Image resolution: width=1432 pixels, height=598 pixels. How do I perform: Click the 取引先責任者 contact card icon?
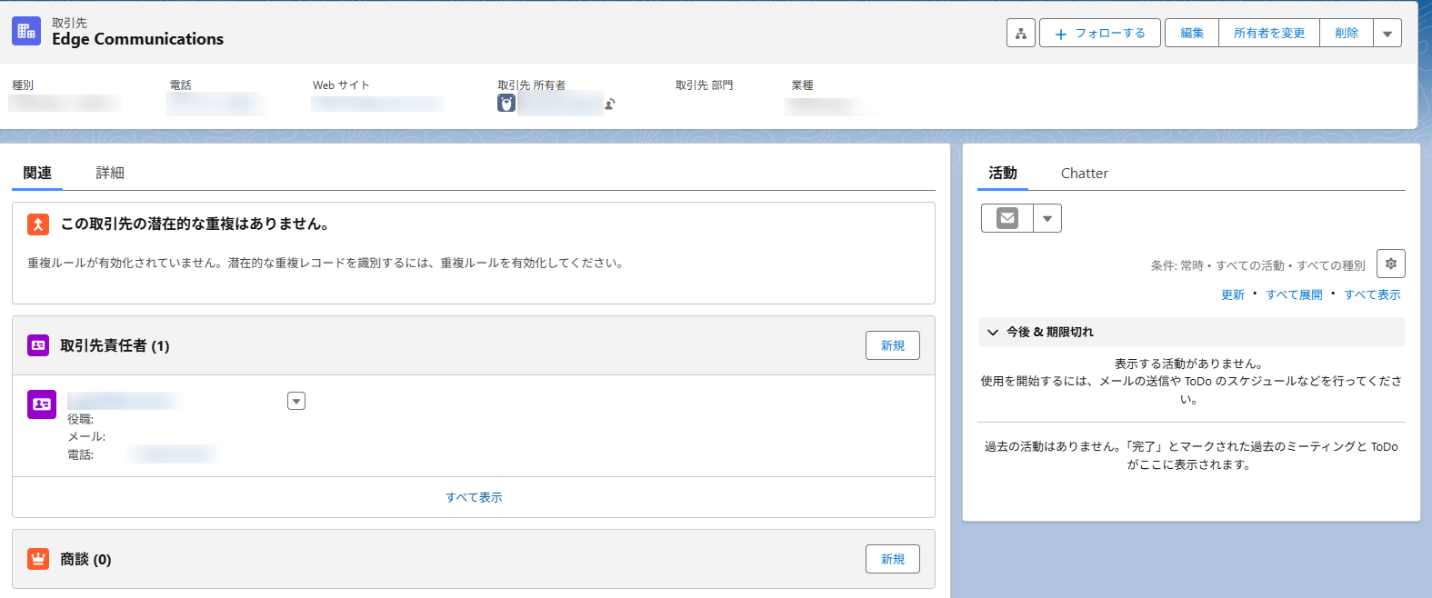(x=37, y=344)
